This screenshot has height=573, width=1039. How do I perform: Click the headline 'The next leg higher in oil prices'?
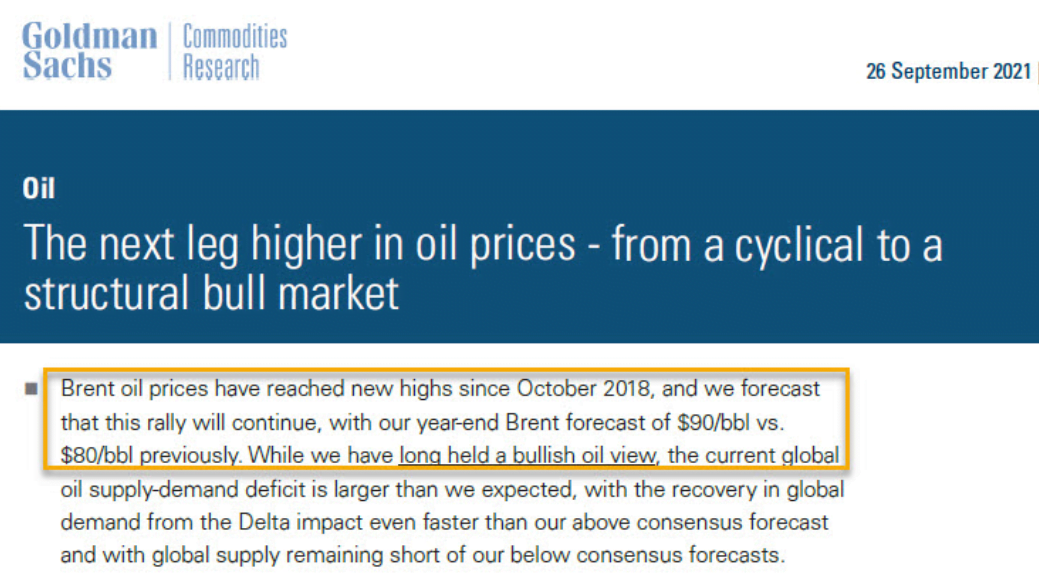pos(298,245)
